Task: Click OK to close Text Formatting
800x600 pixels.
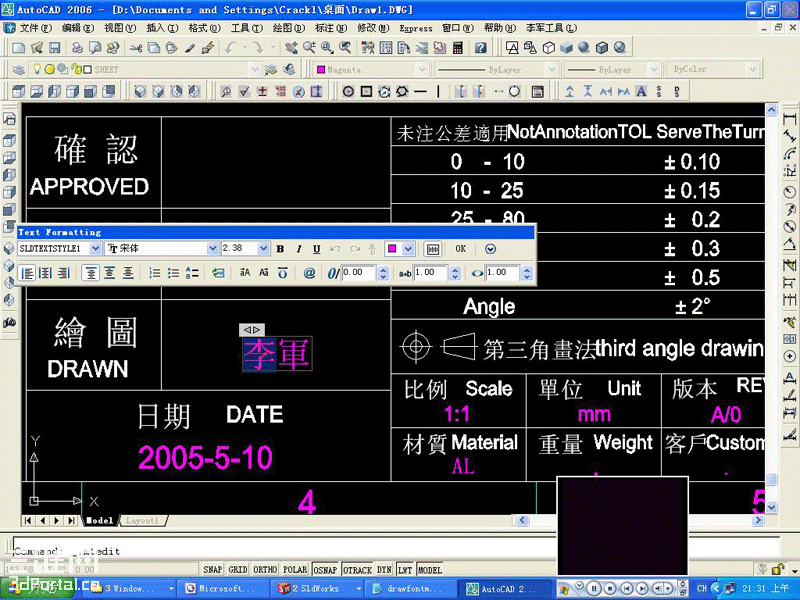Action: (x=460, y=250)
